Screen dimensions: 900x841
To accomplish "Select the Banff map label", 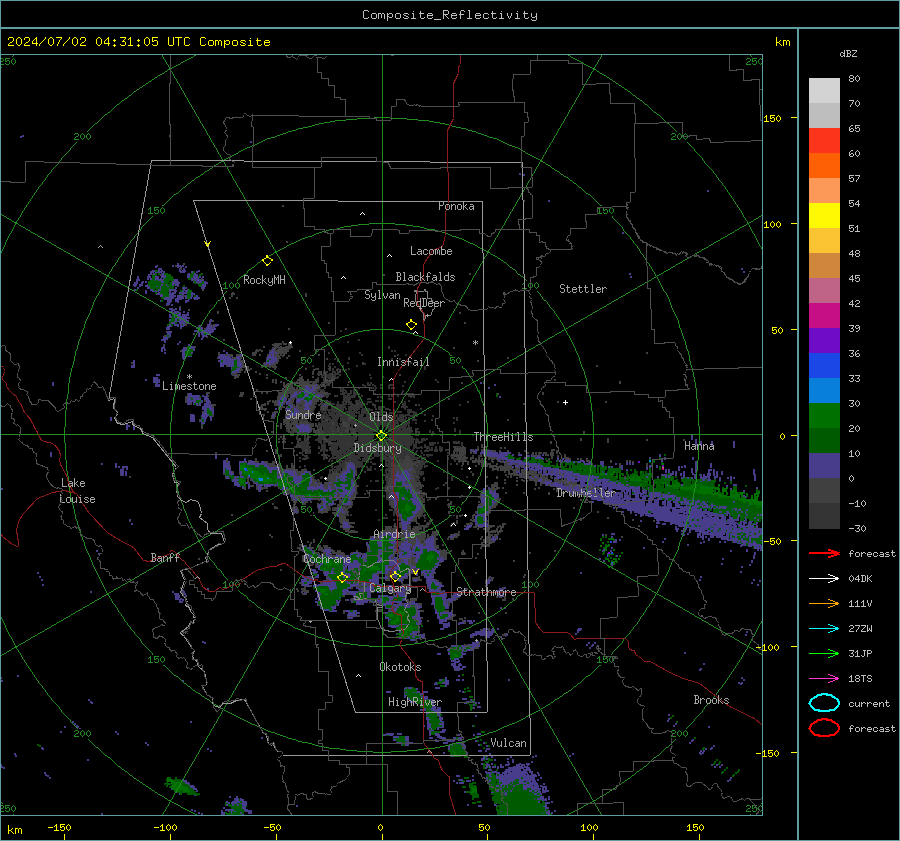I will pyautogui.click(x=165, y=557).
